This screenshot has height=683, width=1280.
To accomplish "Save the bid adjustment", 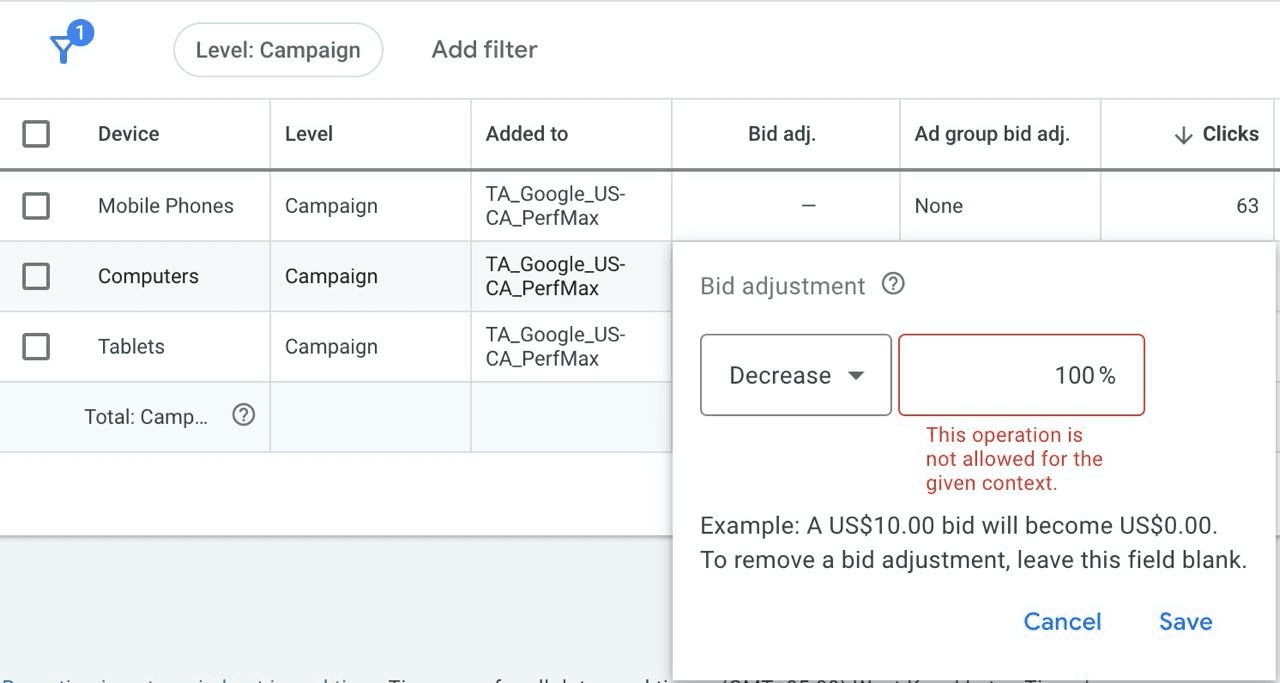I will click(x=1185, y=621).
